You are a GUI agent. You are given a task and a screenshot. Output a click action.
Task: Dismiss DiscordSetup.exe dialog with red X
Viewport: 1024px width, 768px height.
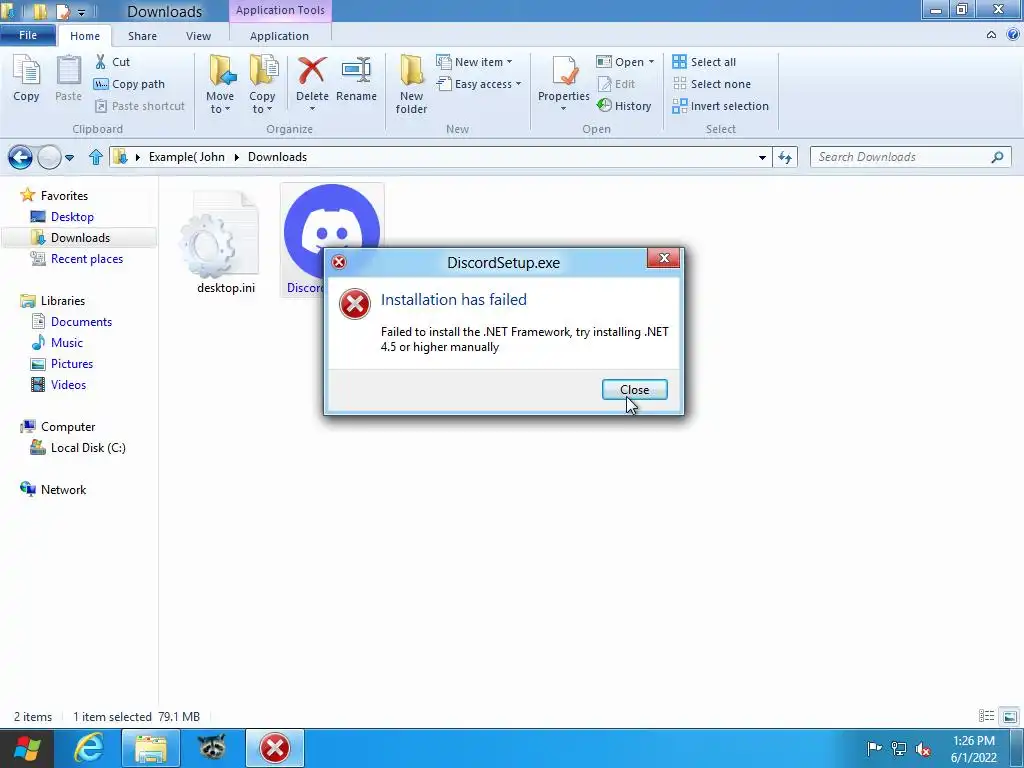664,259
